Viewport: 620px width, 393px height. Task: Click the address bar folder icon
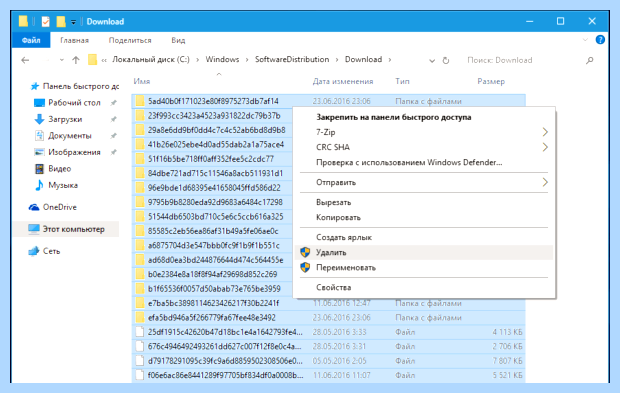92,60
